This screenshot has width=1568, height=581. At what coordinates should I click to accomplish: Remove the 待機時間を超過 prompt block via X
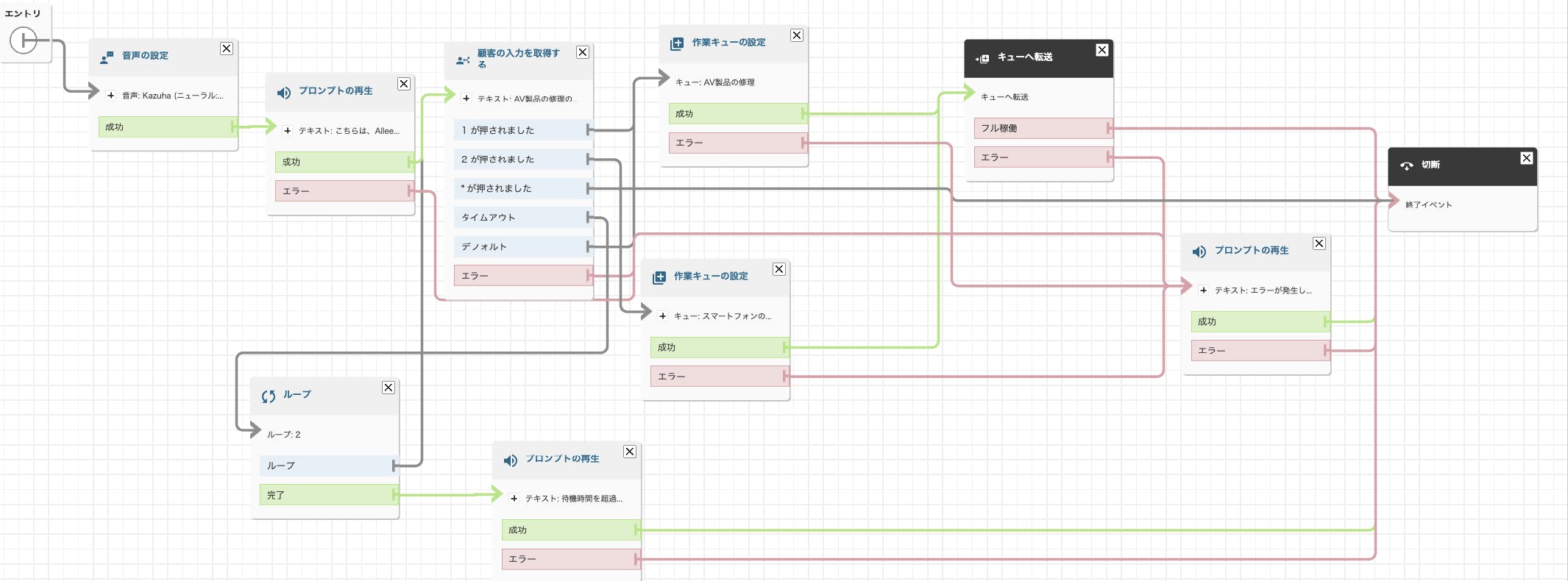click(630, 452)
